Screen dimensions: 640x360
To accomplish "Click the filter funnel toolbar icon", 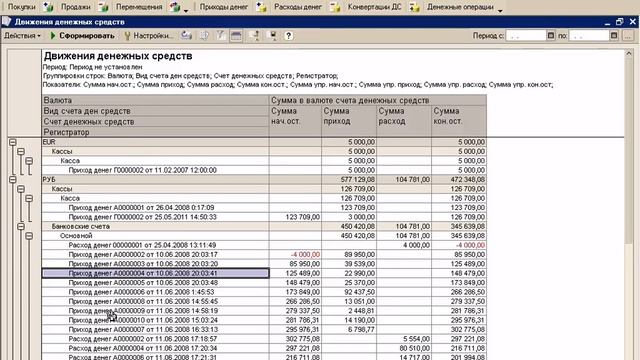I will [221, 36].
